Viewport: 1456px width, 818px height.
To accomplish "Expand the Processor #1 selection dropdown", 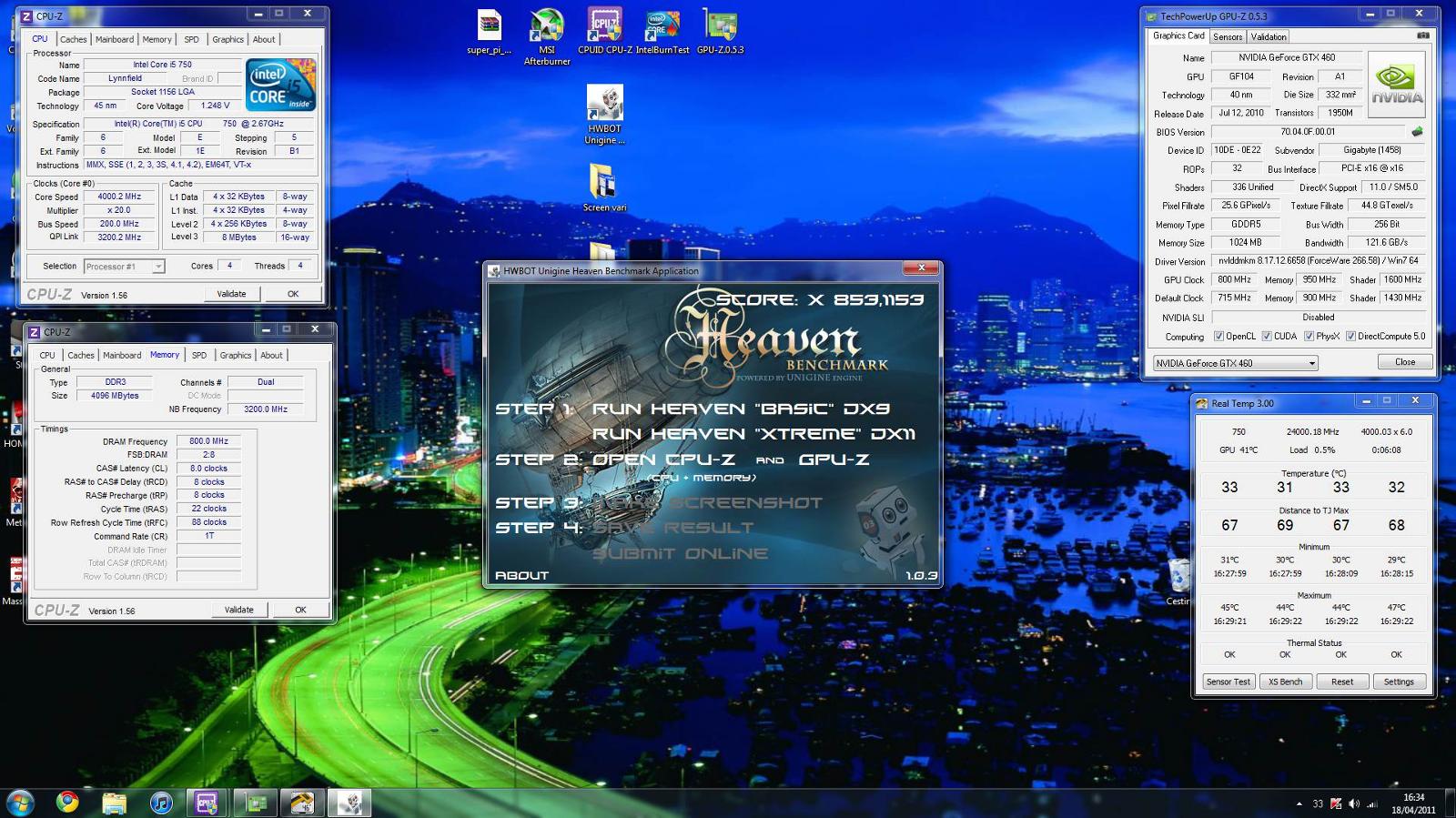I will pyautogui.click(x=158, y=267).
